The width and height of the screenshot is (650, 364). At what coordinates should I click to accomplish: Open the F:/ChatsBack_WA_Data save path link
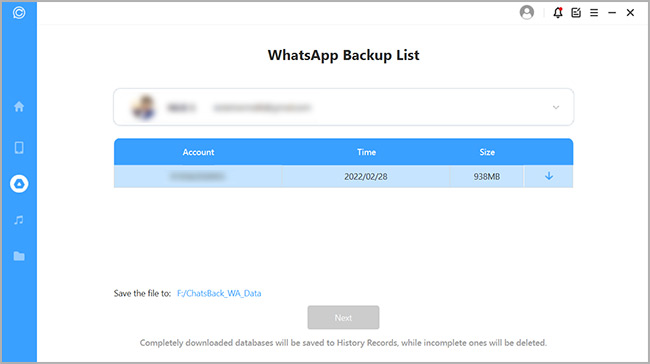219,294
